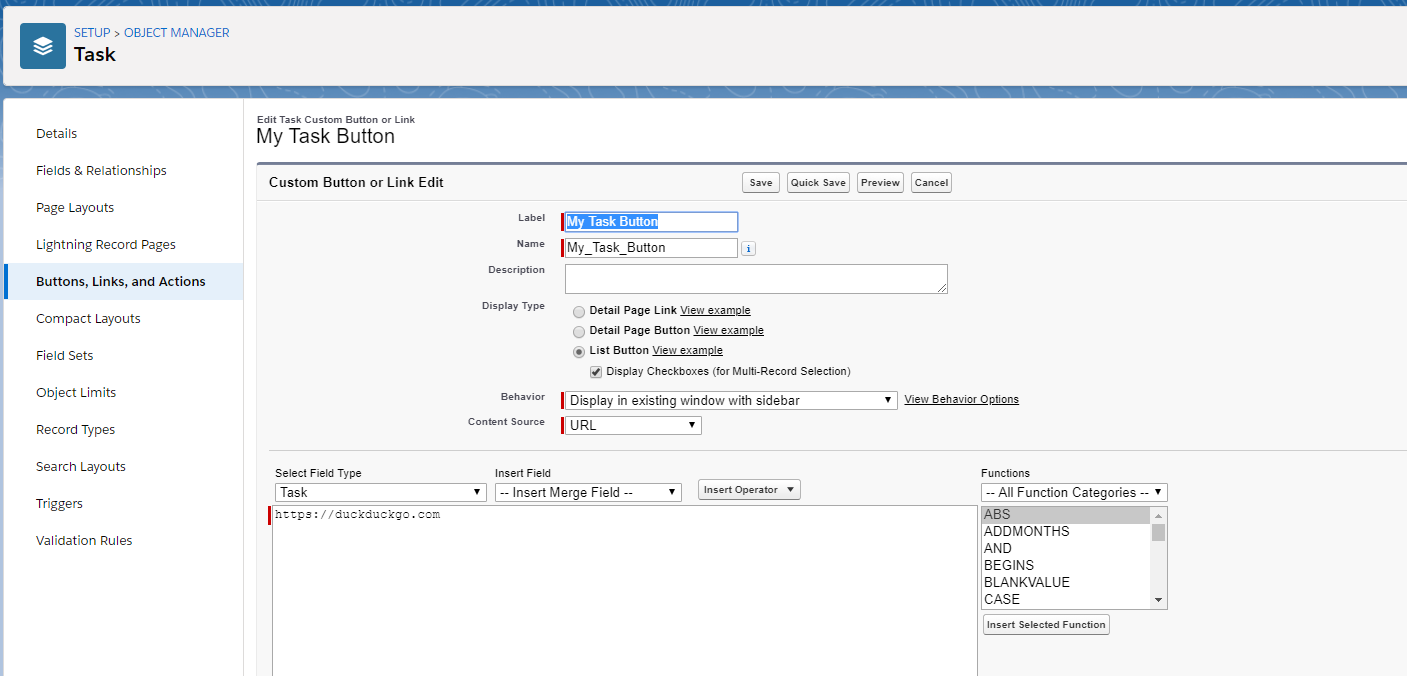Viewport: 1407px width, 676px height.
Task: Expand the All Function Categories dropdown
Action: pyautogui.click(x=1073, y=492)
